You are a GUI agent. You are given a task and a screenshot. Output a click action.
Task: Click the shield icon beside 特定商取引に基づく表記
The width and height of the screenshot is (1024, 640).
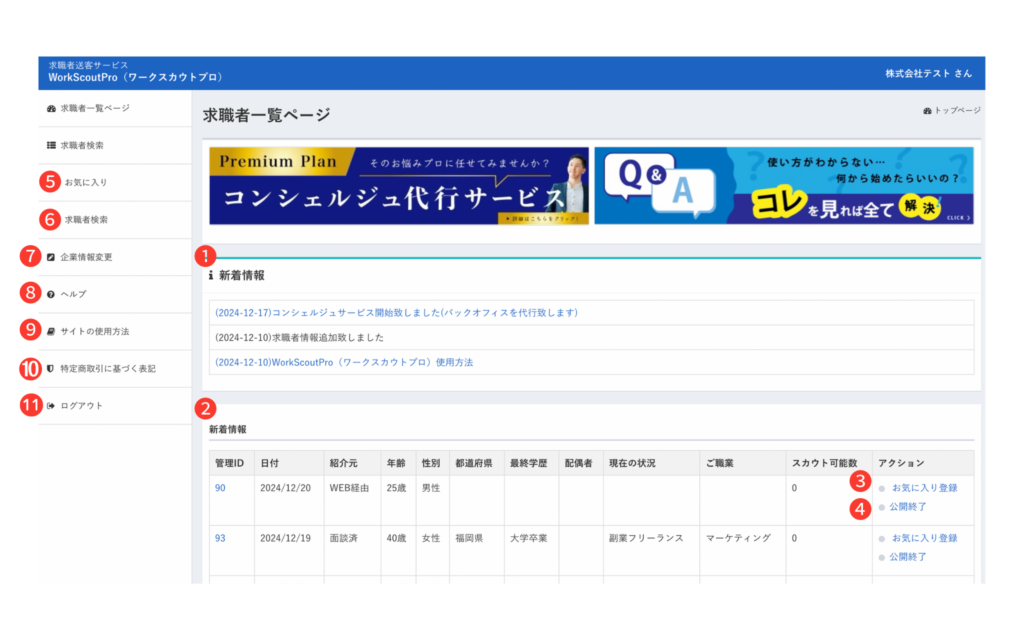coord(51,368)
